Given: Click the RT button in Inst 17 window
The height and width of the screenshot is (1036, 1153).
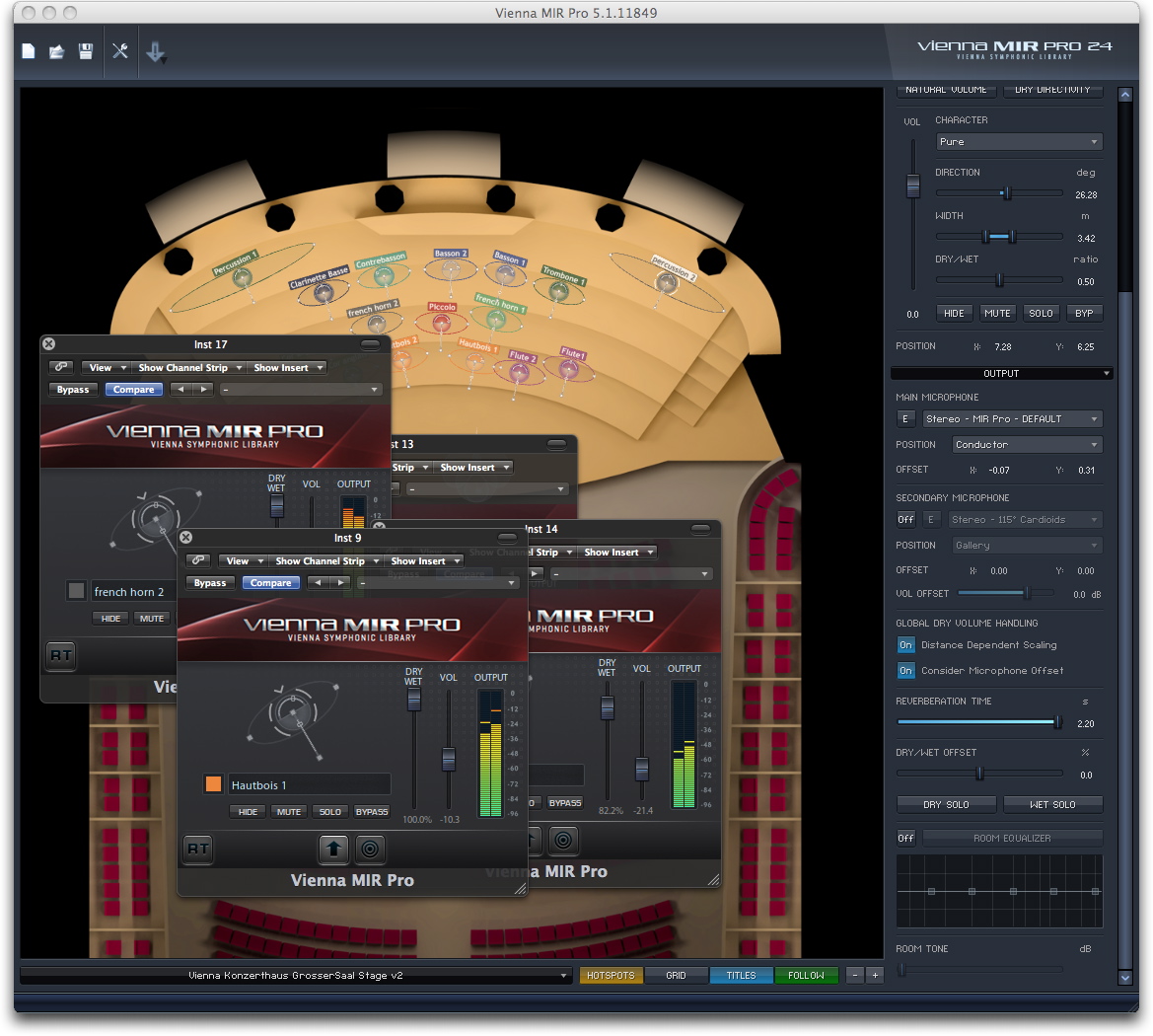Looking at the screenshot, I should pyautogui.click(x=61, y=655).
